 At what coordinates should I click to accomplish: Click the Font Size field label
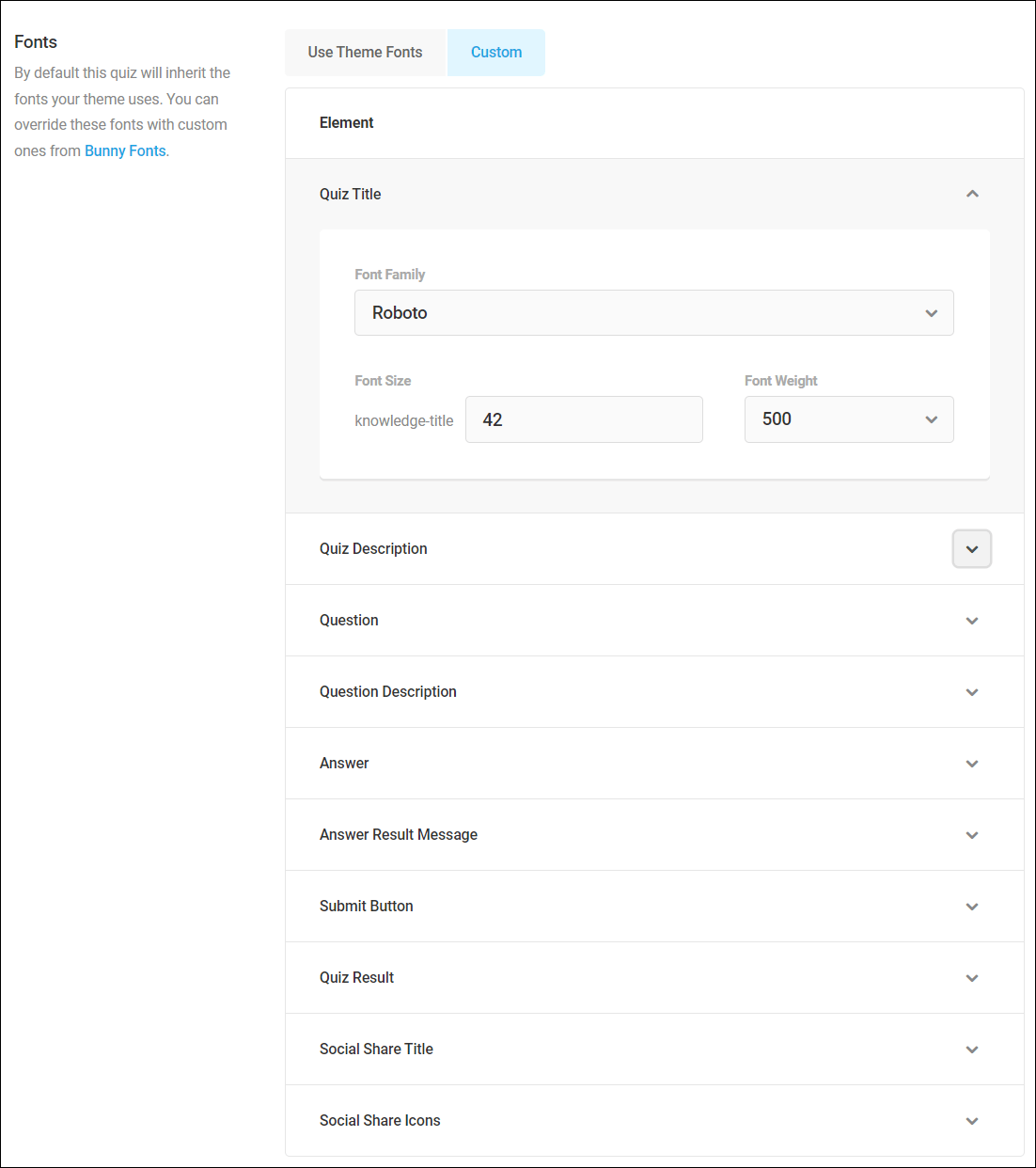tap(383, 381)
